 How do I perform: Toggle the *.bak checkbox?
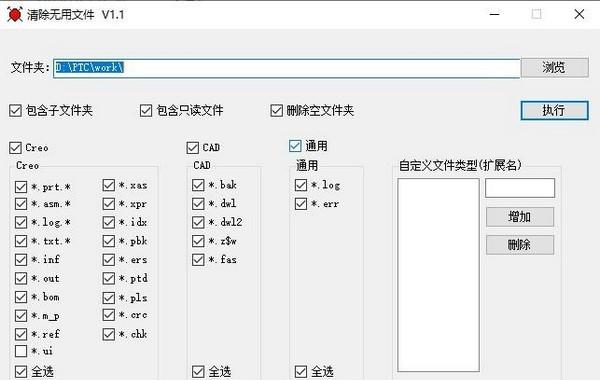pyautogui.click(x=198, y=185)
